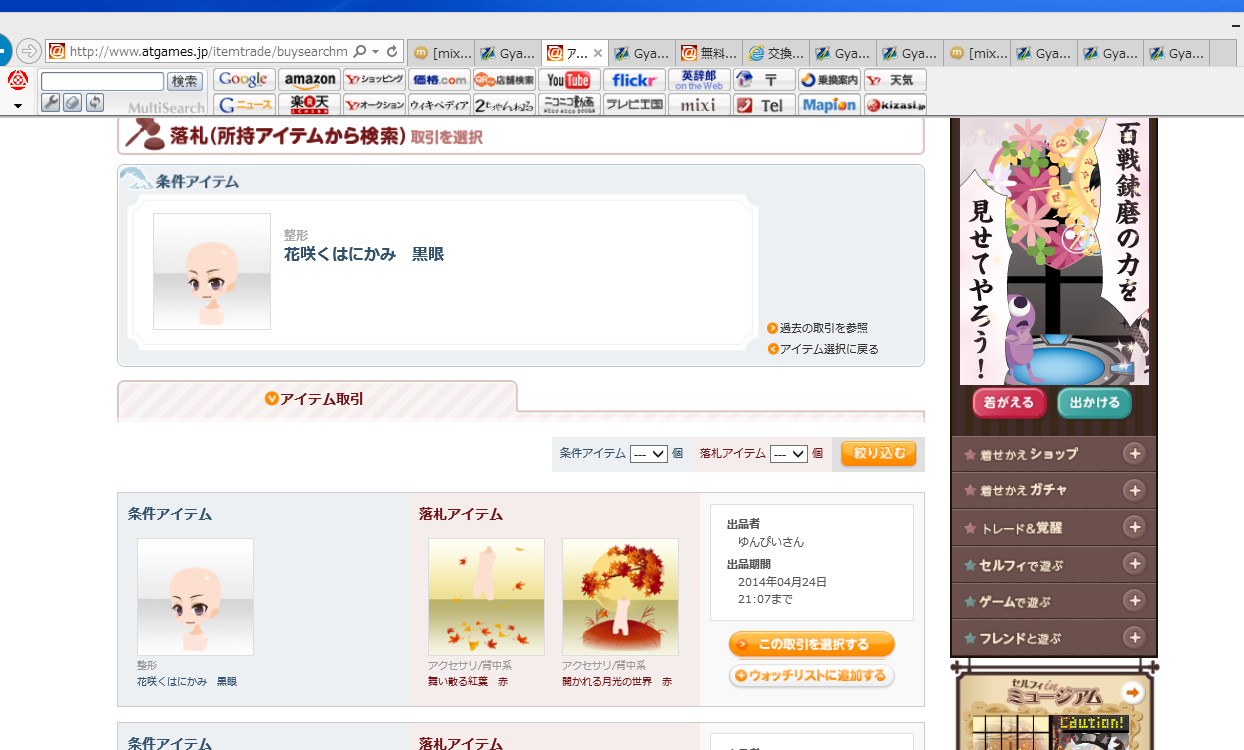Click the 舞い散る紅葉 赤 item thumbnail
Viewport: 1244px width, 750px height.
[x=486, y=597]
